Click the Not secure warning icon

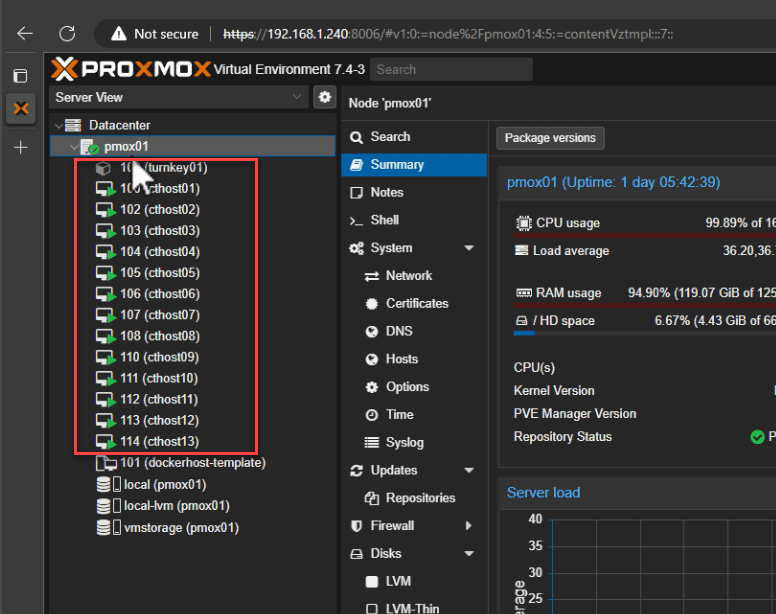coord(117,33)
